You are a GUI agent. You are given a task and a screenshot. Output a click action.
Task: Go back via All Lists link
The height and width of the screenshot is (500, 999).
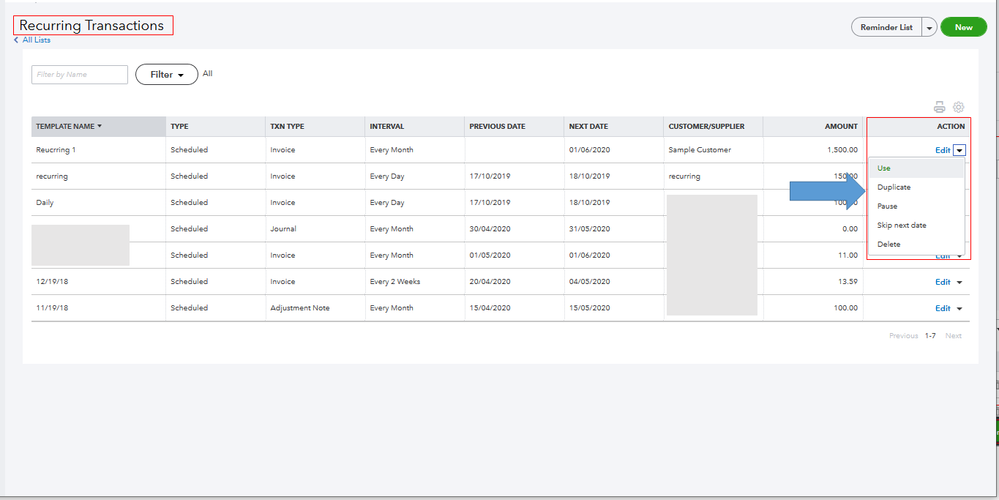(x=32, y=40)
